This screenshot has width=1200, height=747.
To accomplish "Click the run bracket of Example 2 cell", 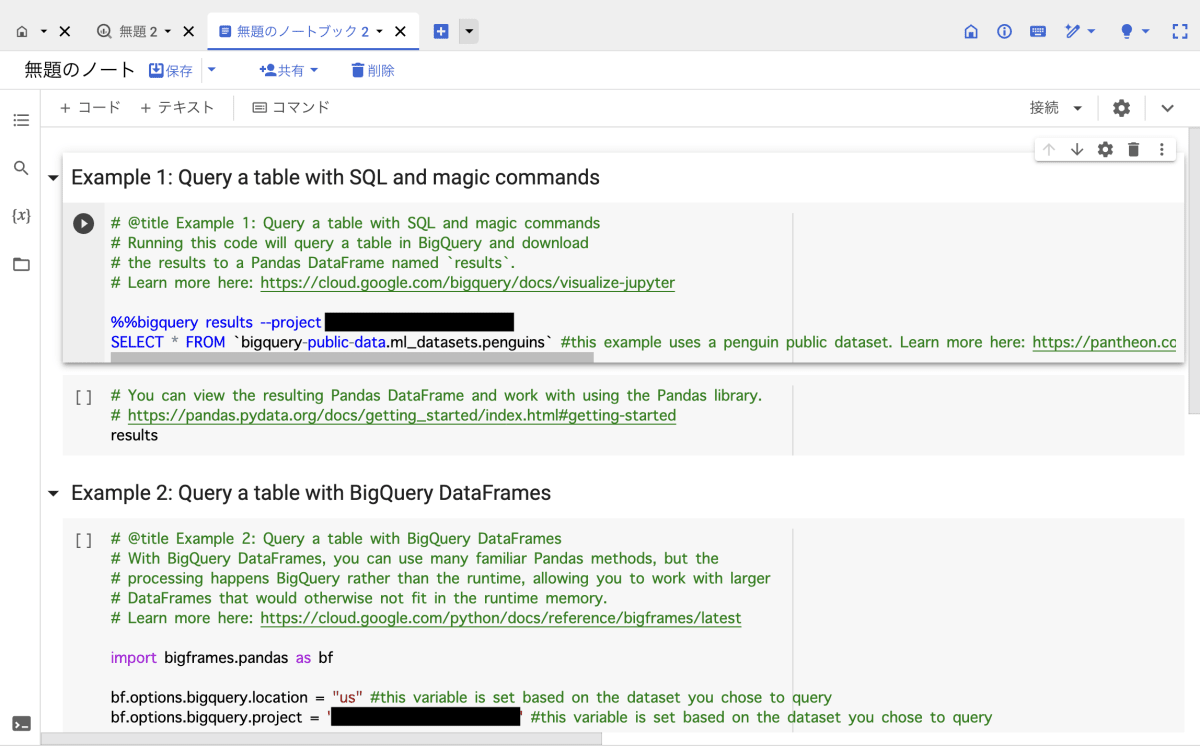I will point(84,540).
